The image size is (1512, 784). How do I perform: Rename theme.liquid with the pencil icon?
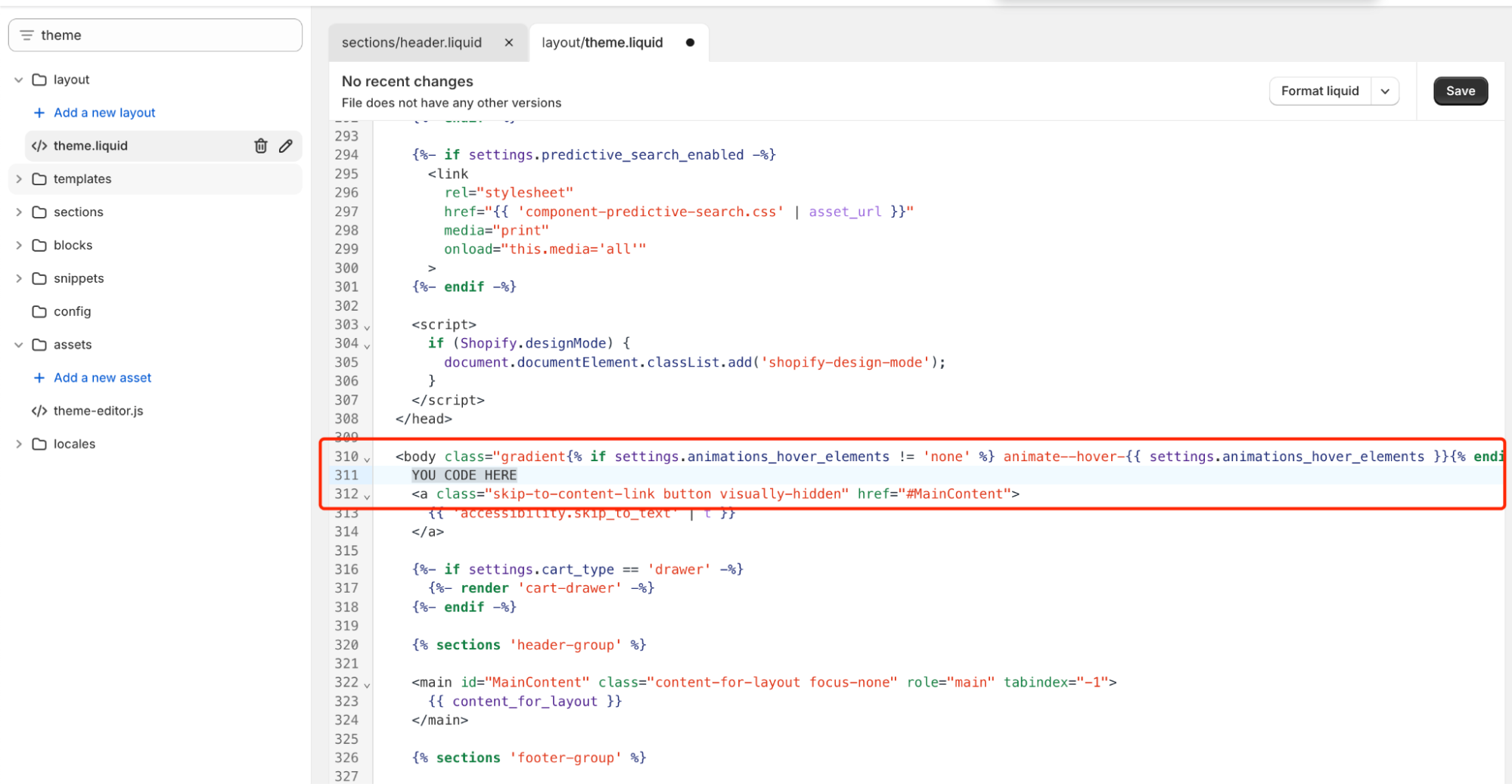tap(285, 146)
